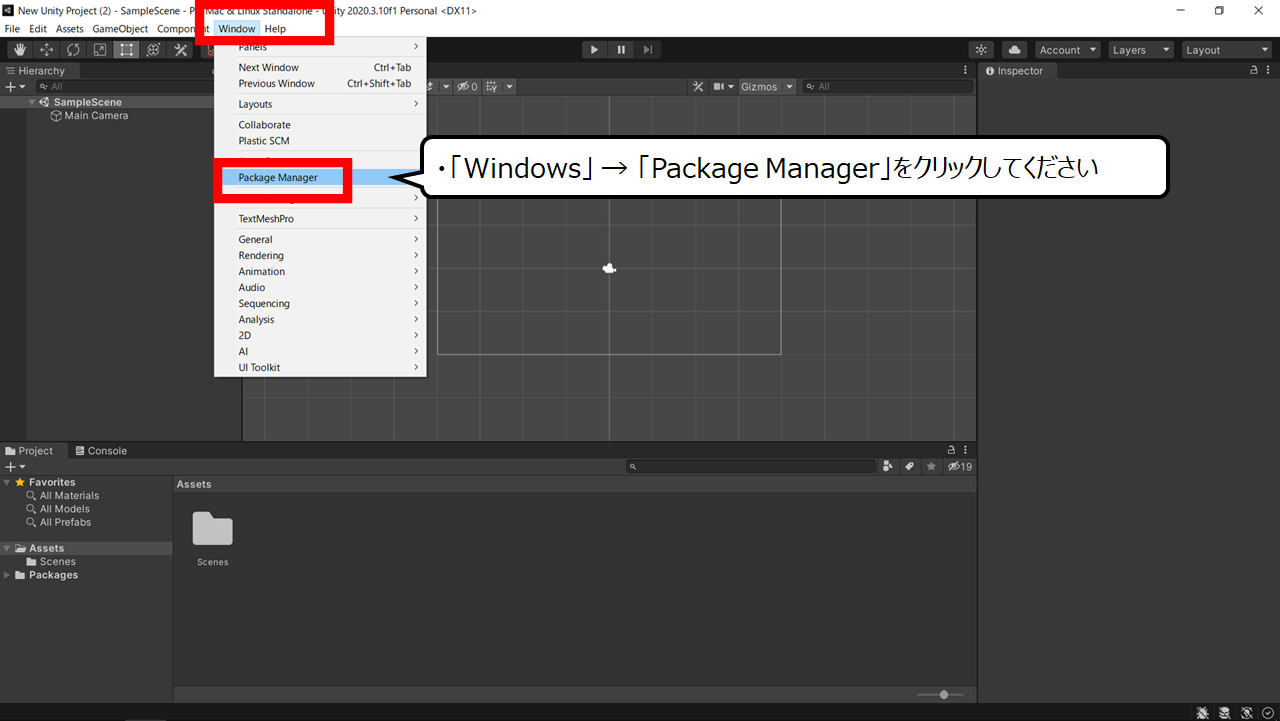Image resolution: width=1280 pixels, height=721 pixels.
Task: Open the Layers dropdown
Action: coord(1140,50)
